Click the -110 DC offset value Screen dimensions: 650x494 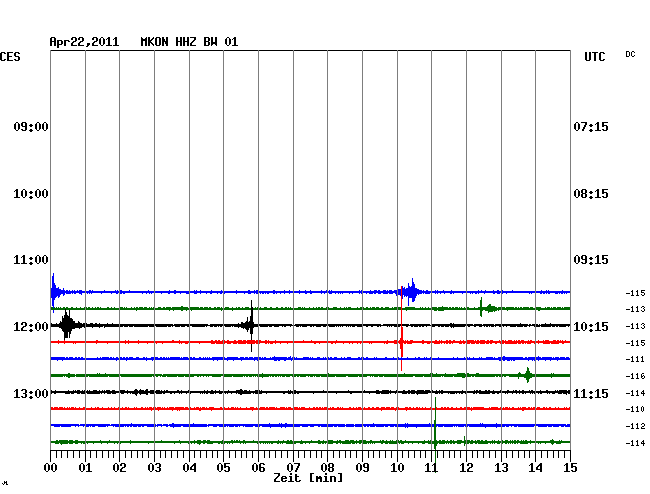635,409
